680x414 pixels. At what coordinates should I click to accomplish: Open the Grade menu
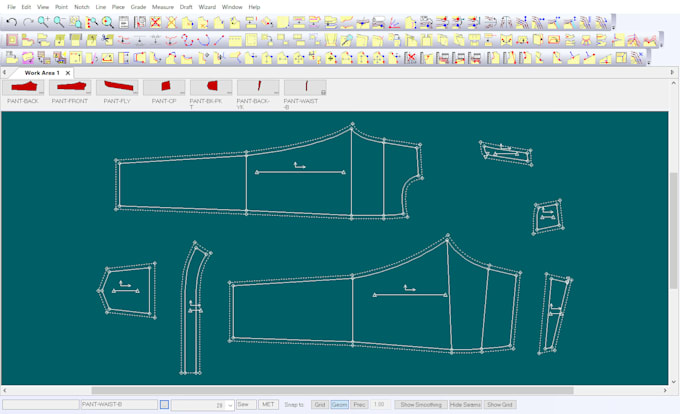pyautogui.click(x=138, y=7)
